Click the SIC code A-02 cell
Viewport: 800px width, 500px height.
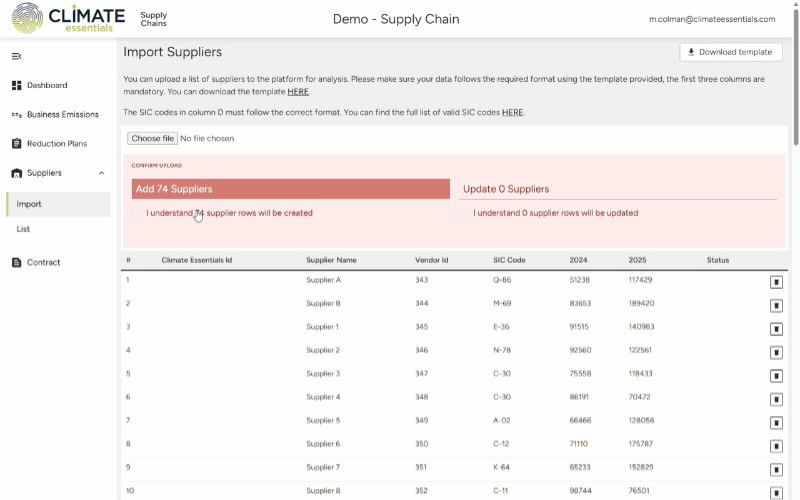pyautogui.click(x=502, y=421)
